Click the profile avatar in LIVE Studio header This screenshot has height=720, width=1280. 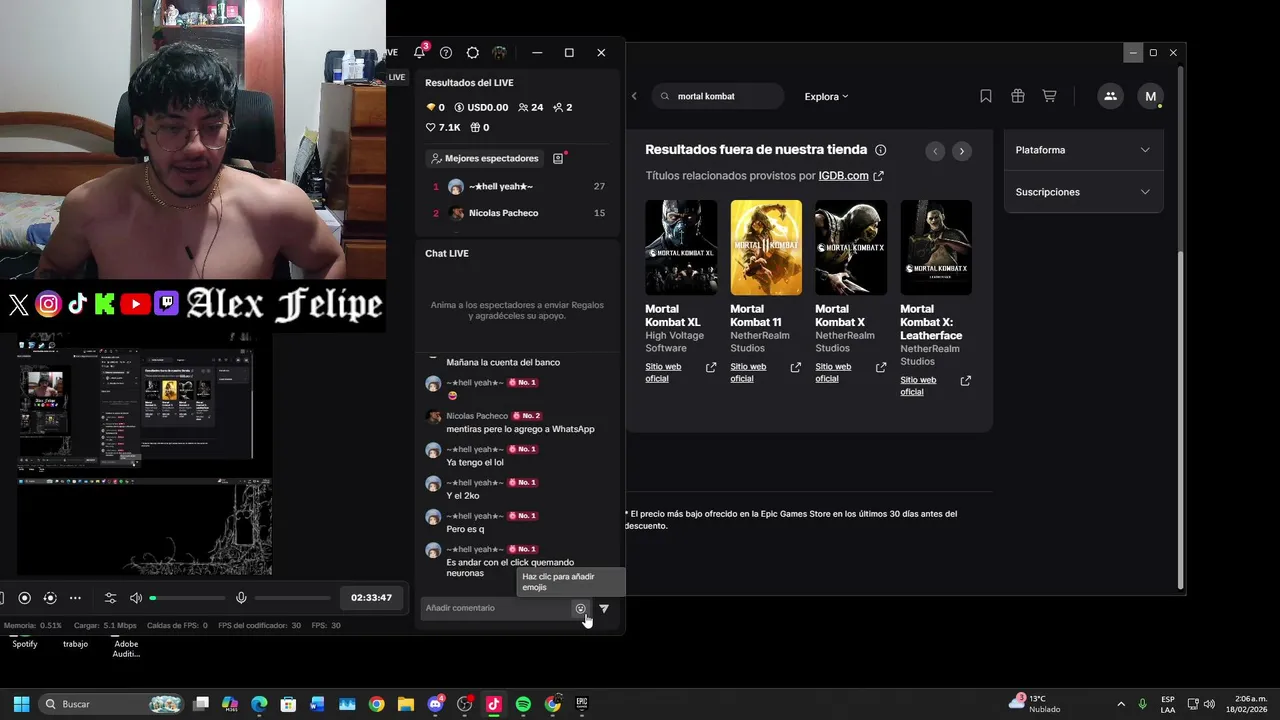[499, 53]
